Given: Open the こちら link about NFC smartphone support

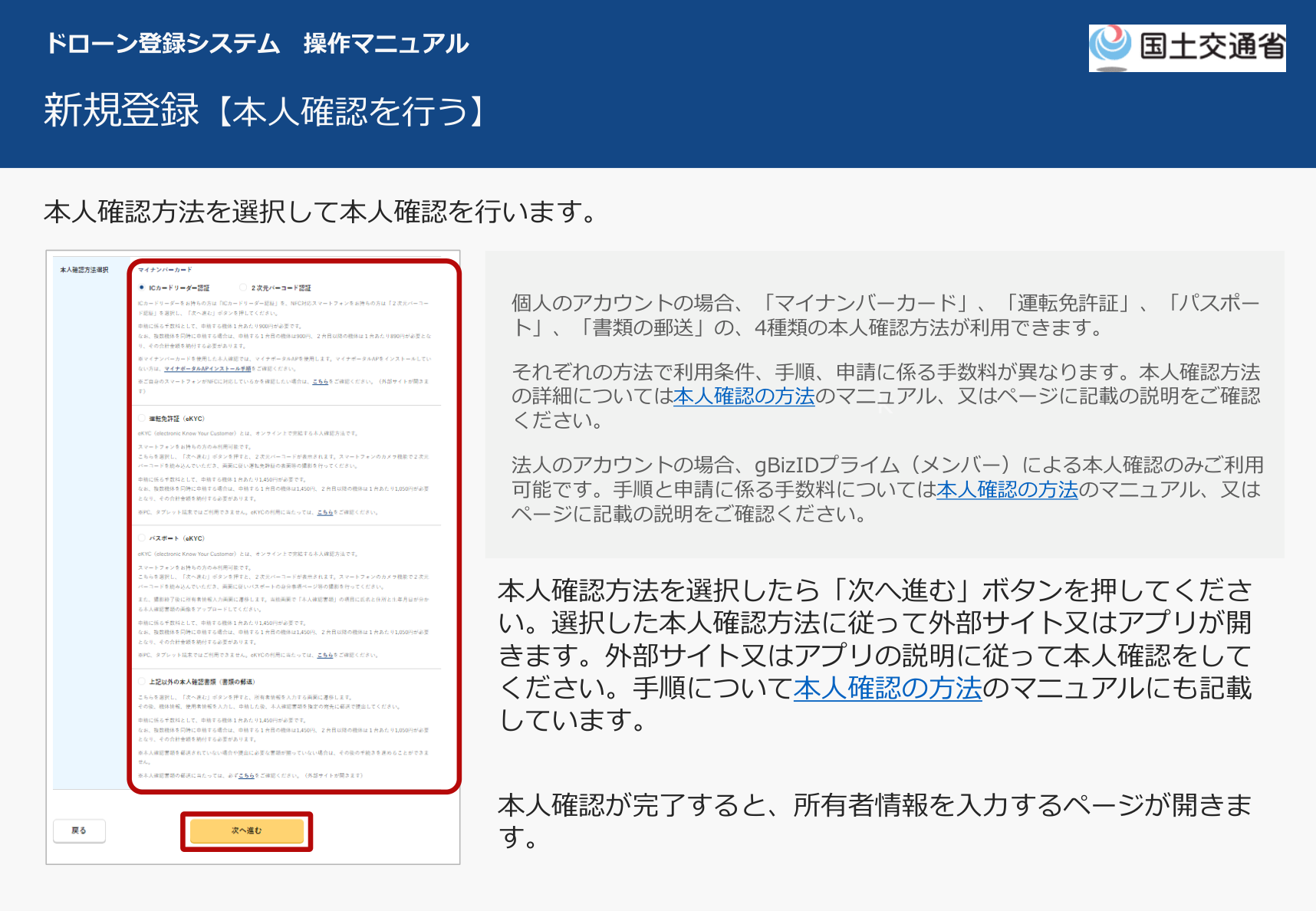Looking at the screenshot, I should tap(321, 381).
